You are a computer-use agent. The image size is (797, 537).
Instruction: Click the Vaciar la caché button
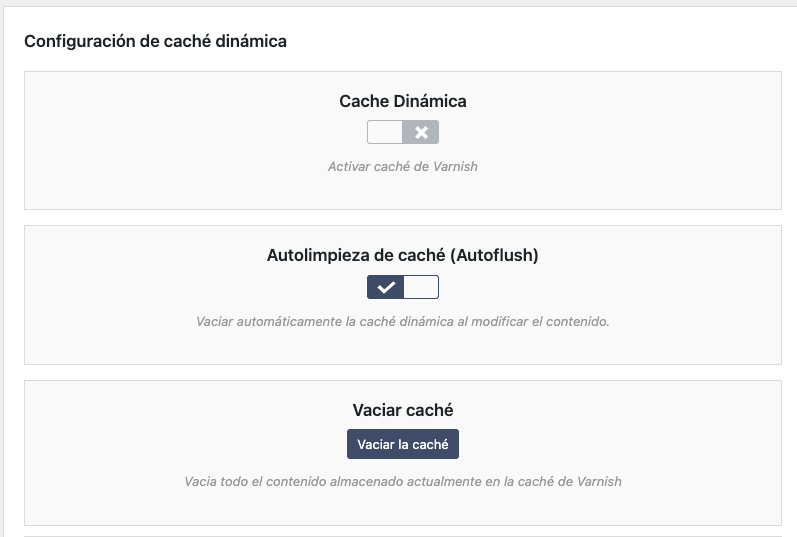403,444
